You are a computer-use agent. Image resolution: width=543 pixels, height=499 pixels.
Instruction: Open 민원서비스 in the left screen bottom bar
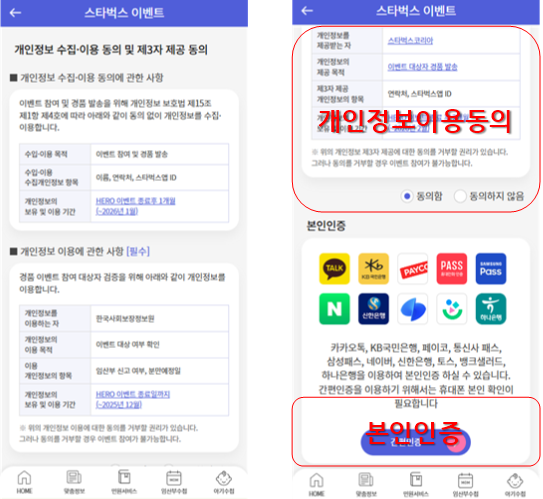click(x=124, y=482)
